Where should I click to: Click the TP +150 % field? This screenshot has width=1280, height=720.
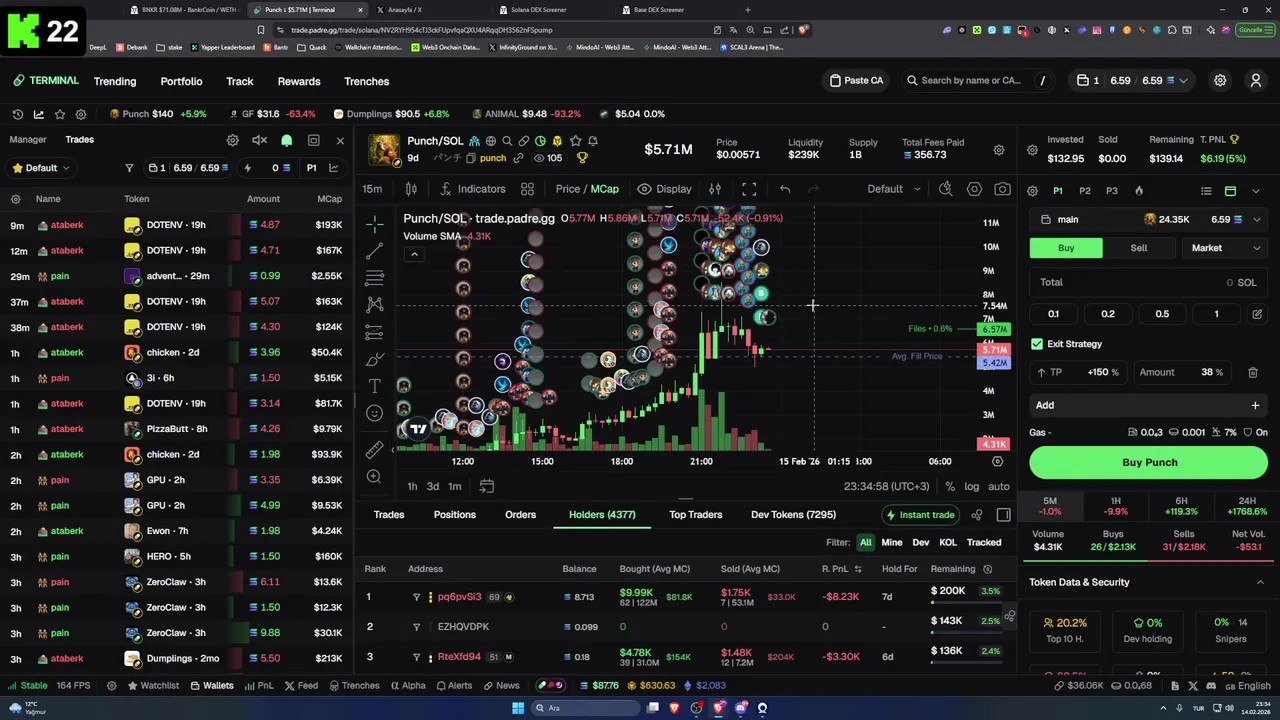tap(1077, 373)
